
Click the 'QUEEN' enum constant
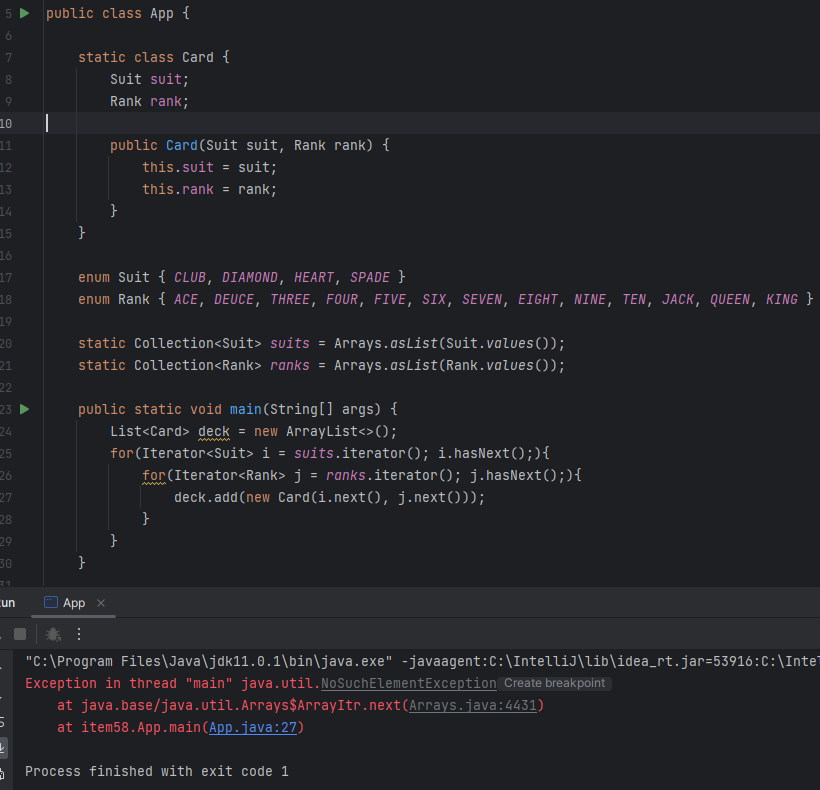730,299
